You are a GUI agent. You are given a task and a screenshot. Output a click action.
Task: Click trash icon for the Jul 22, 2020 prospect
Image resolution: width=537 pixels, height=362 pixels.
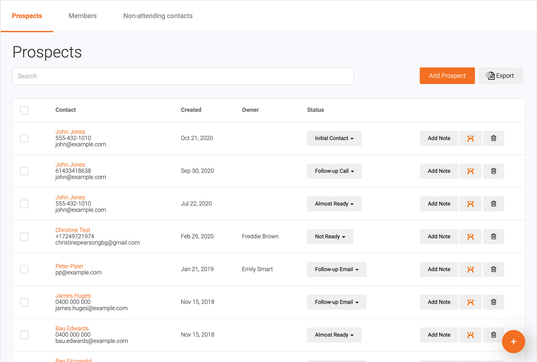pos(494,204)
